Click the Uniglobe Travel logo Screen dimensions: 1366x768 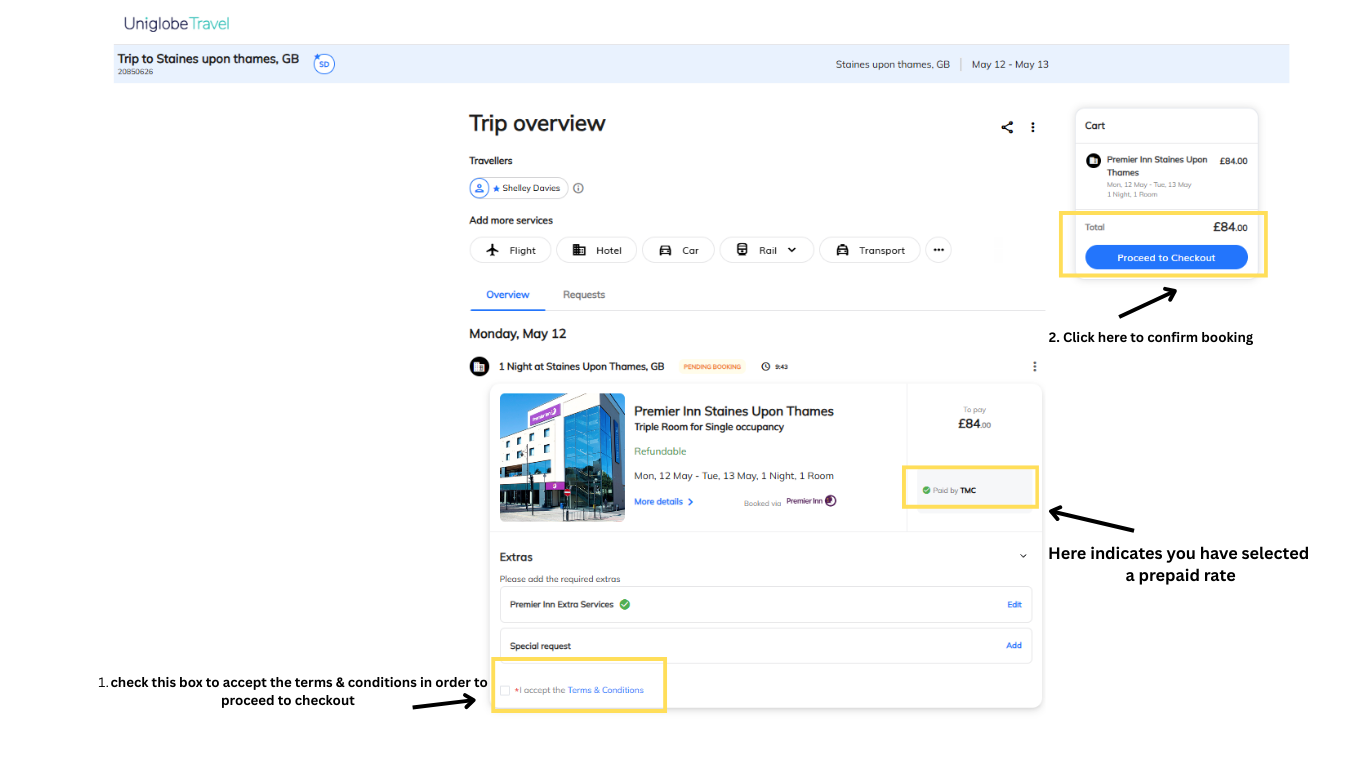coord(177,23)
